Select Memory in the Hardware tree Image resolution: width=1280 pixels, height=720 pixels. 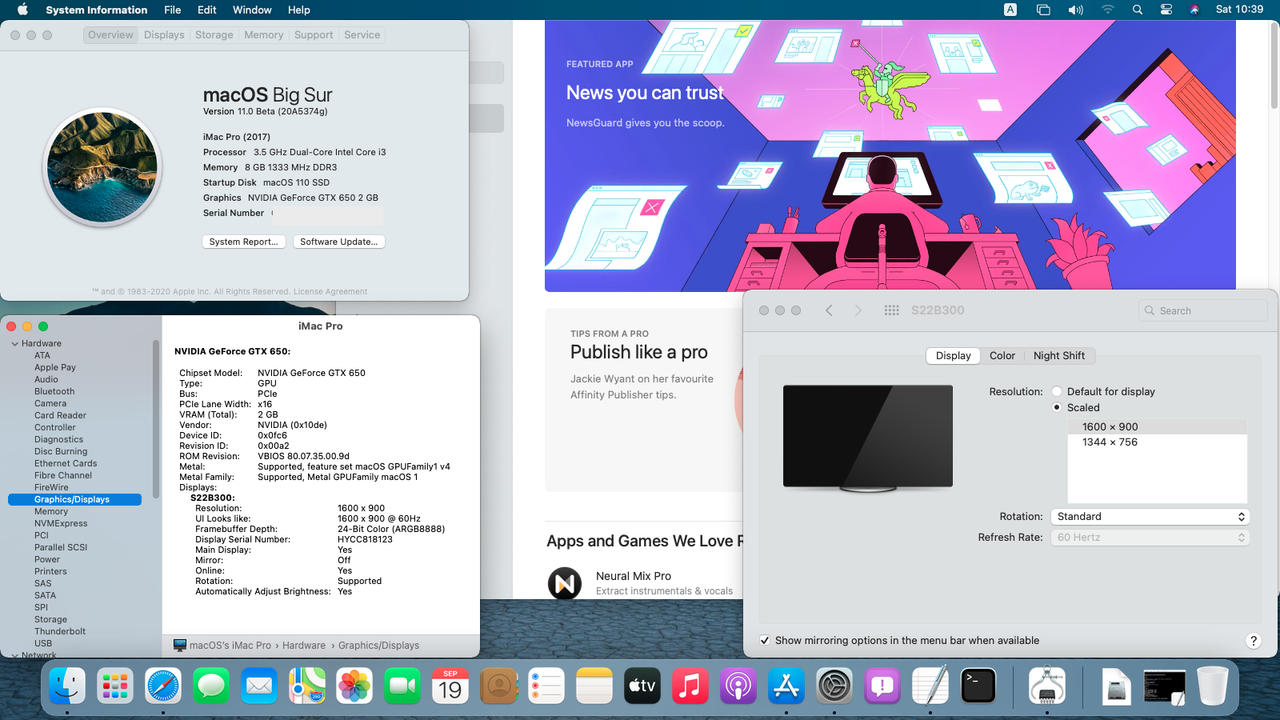click(x=51, y=511)
